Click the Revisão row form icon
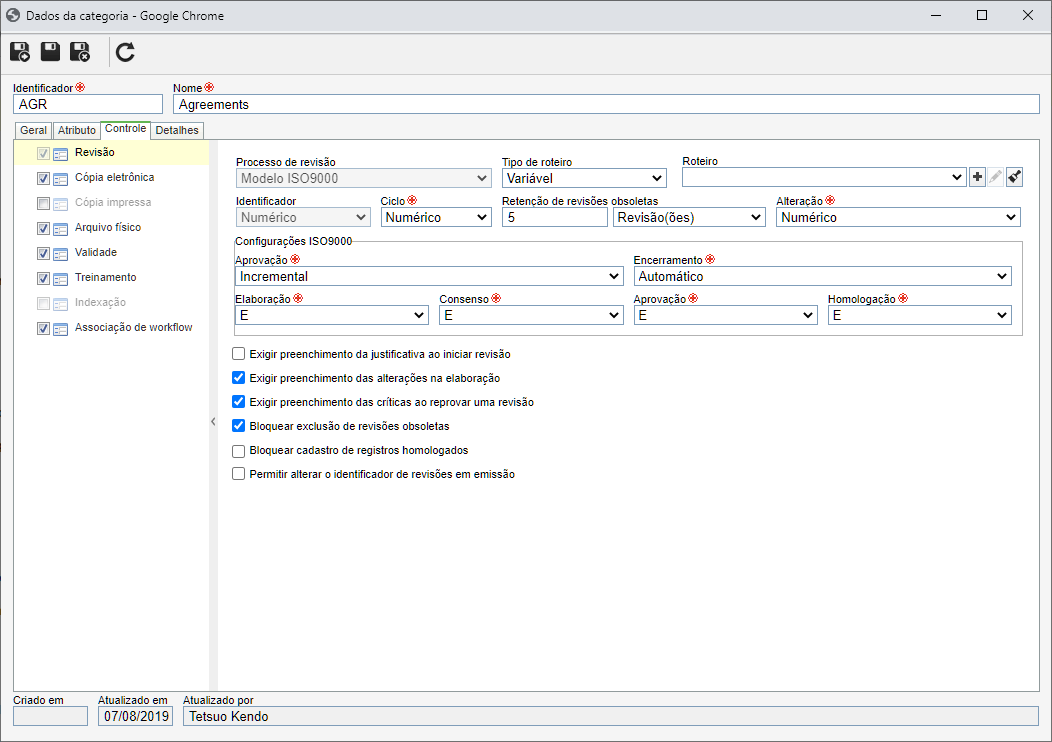This screenshot has height=742, width=1052. click(60, 154)
